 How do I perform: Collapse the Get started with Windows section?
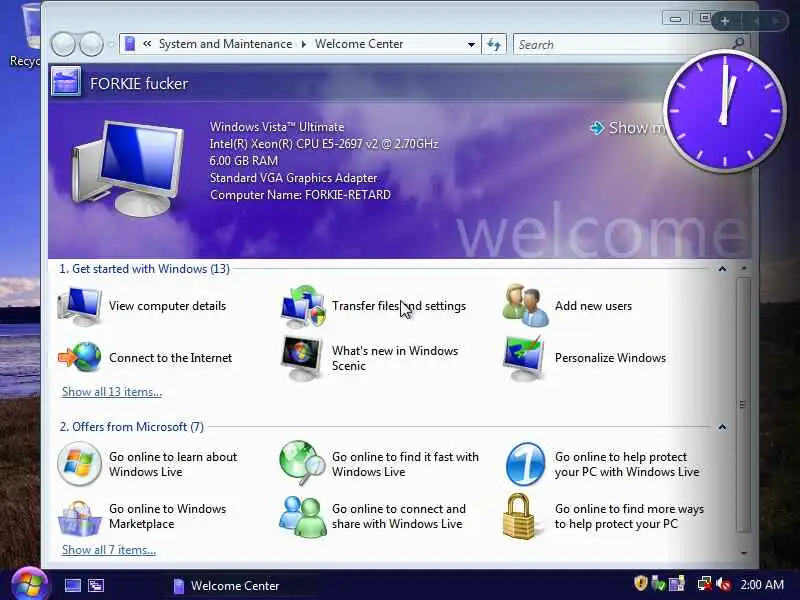click(722, 269)
